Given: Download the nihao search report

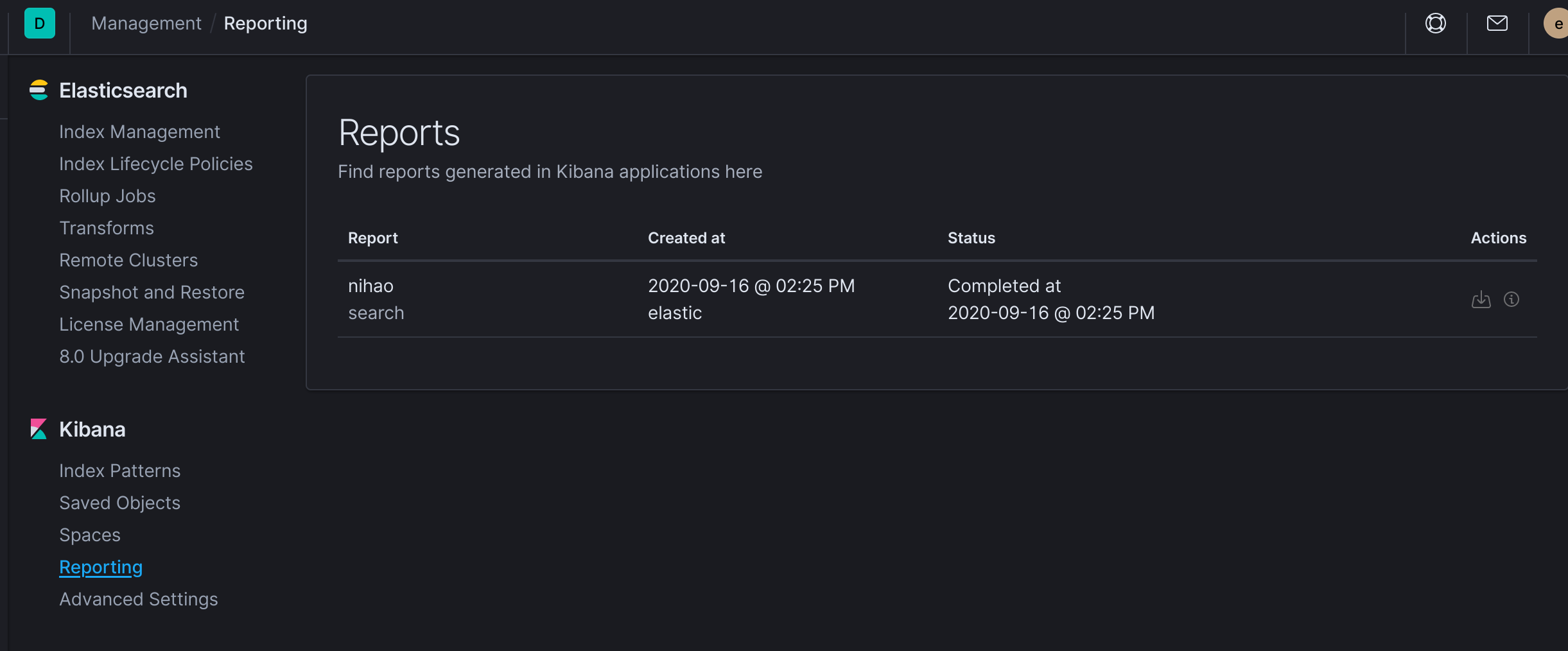Looking at the screenshot, I should point(1481,299).
